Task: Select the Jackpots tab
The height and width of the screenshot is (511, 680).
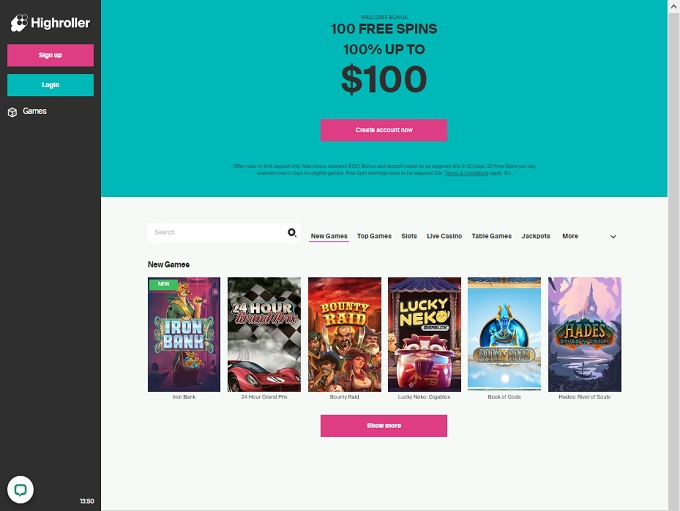Action: [536, 236]
